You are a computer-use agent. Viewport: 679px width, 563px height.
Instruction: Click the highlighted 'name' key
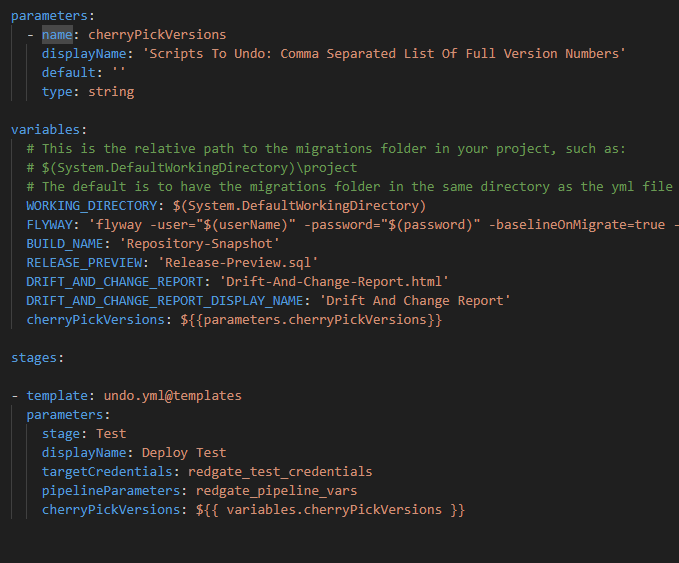[x=57, y=35]
